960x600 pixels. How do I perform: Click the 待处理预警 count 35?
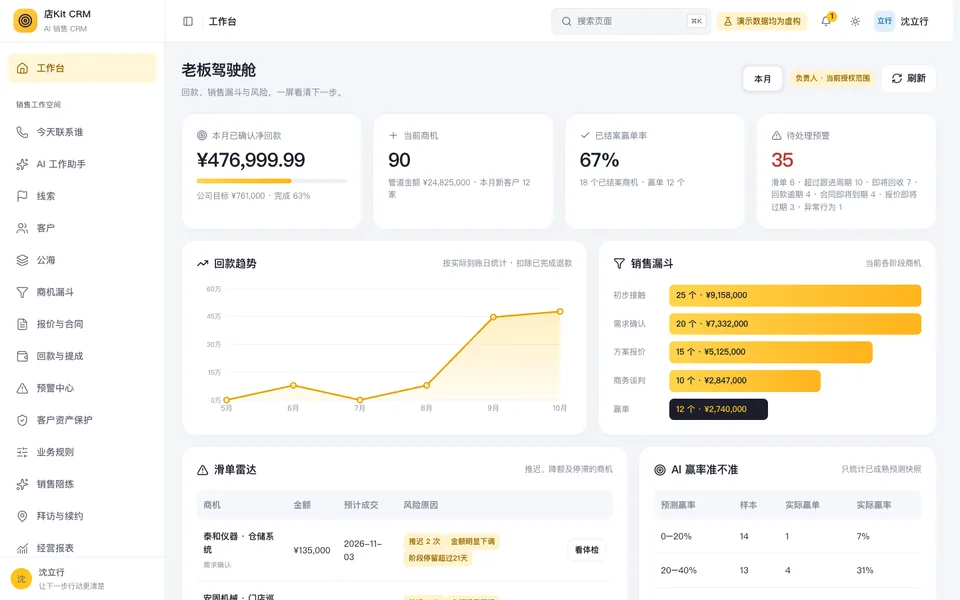782,160
